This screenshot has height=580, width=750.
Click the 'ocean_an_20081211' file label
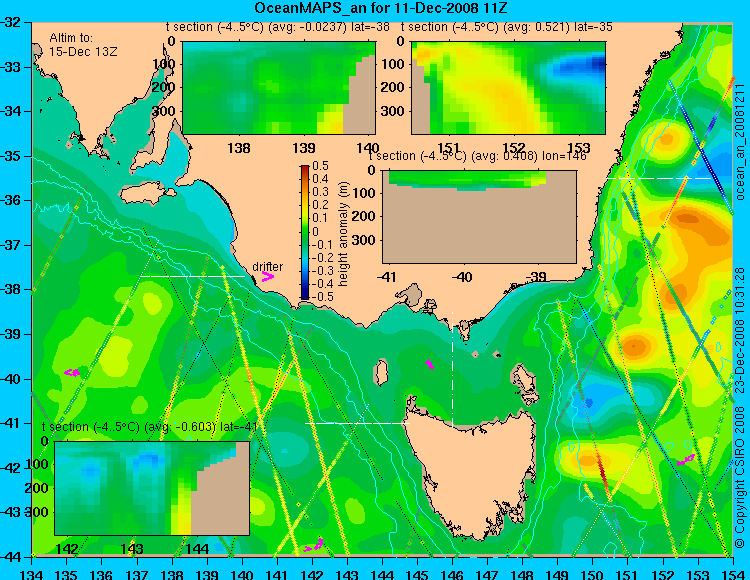740,142
